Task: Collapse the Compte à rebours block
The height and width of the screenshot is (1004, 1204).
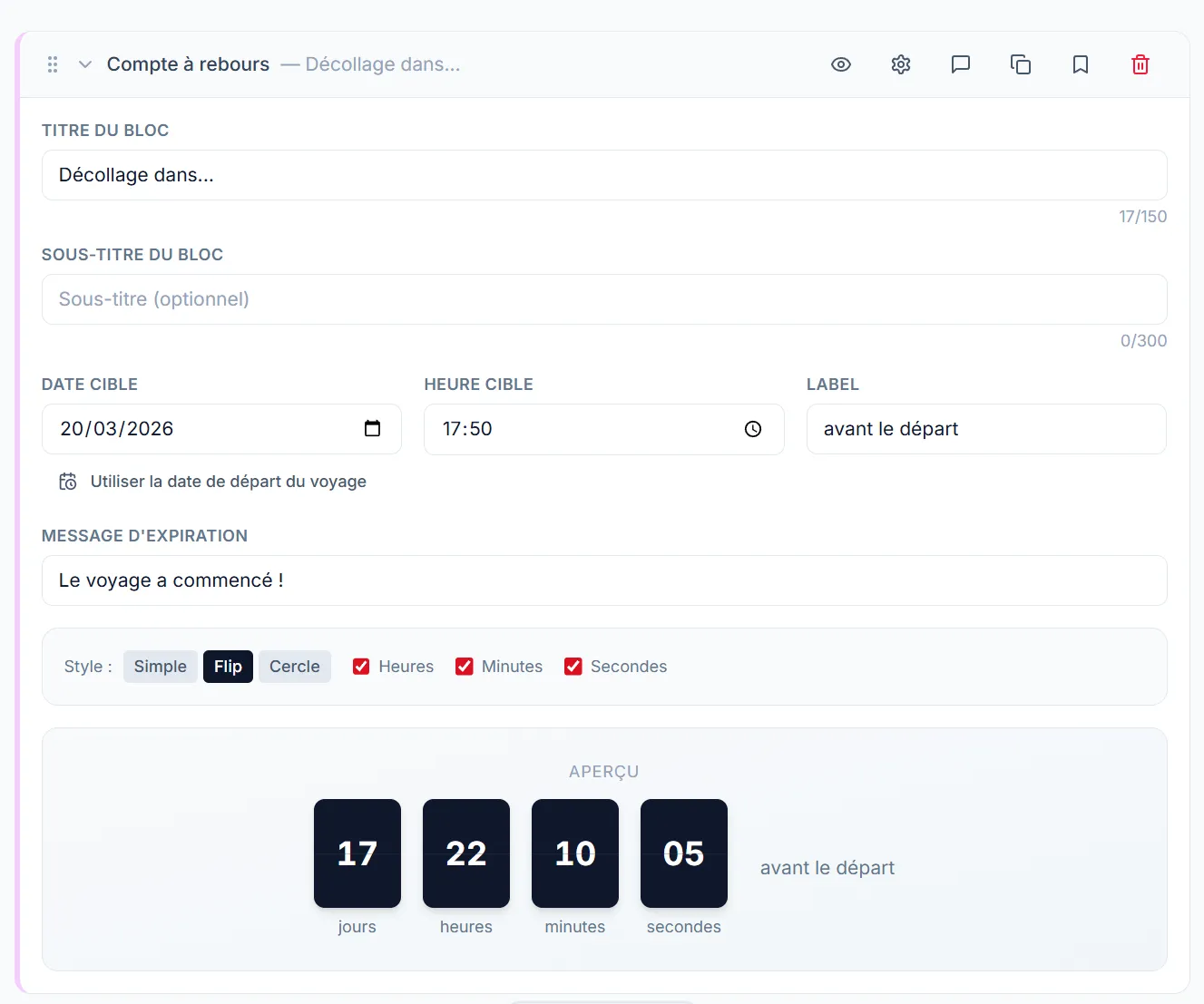Action: pos(85,64)
